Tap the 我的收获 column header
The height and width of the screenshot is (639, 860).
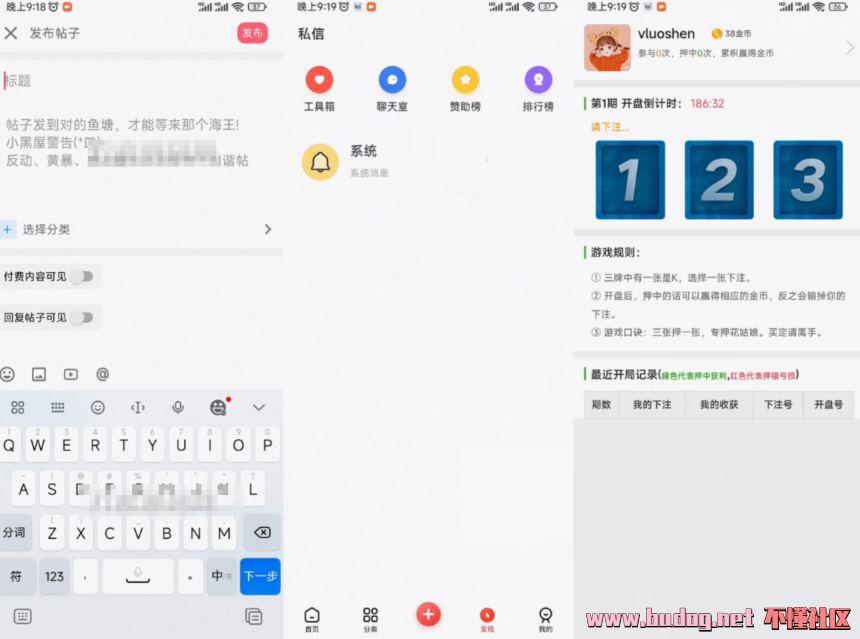(719, 405)
